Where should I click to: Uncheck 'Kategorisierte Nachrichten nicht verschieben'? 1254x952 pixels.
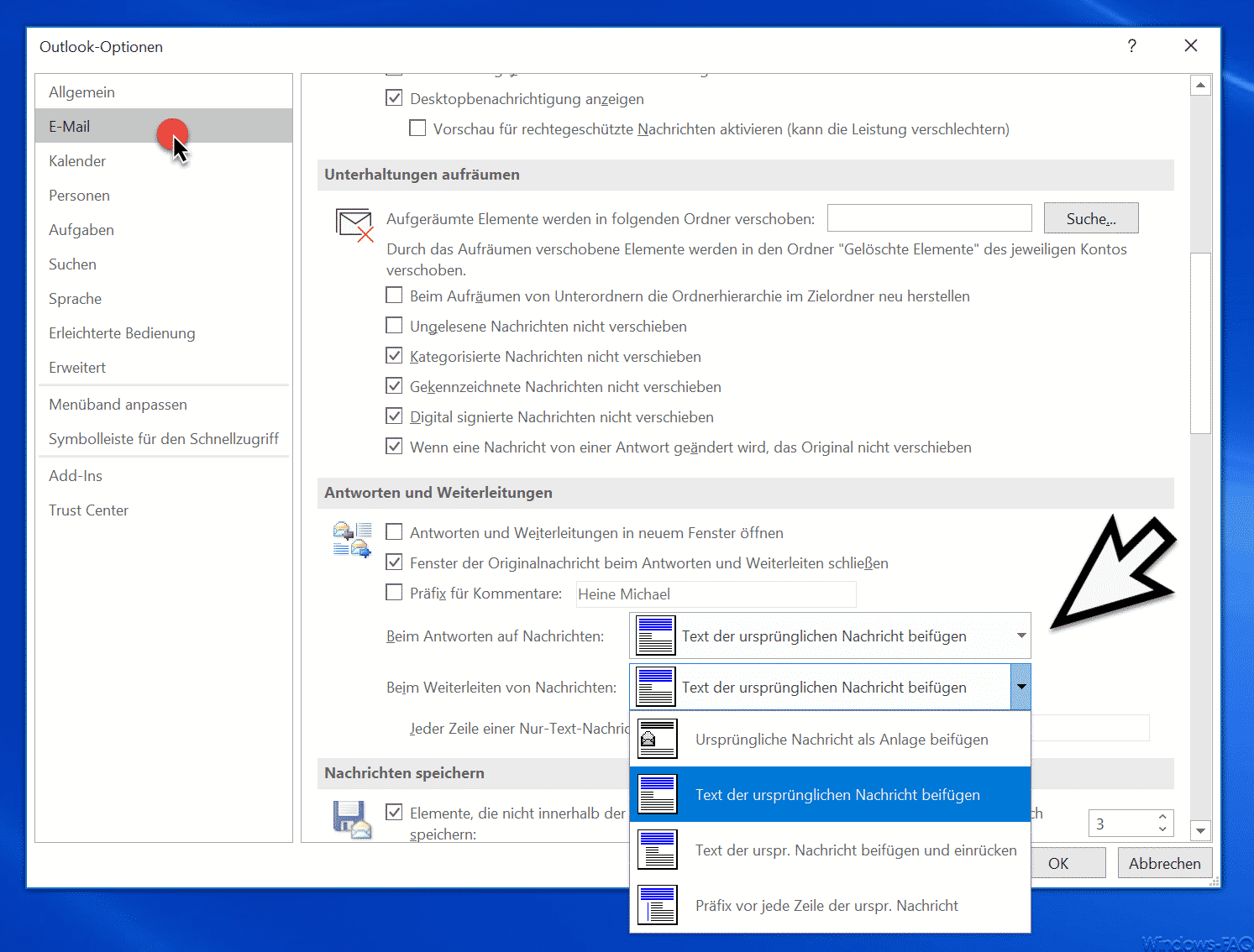point(394,356)
